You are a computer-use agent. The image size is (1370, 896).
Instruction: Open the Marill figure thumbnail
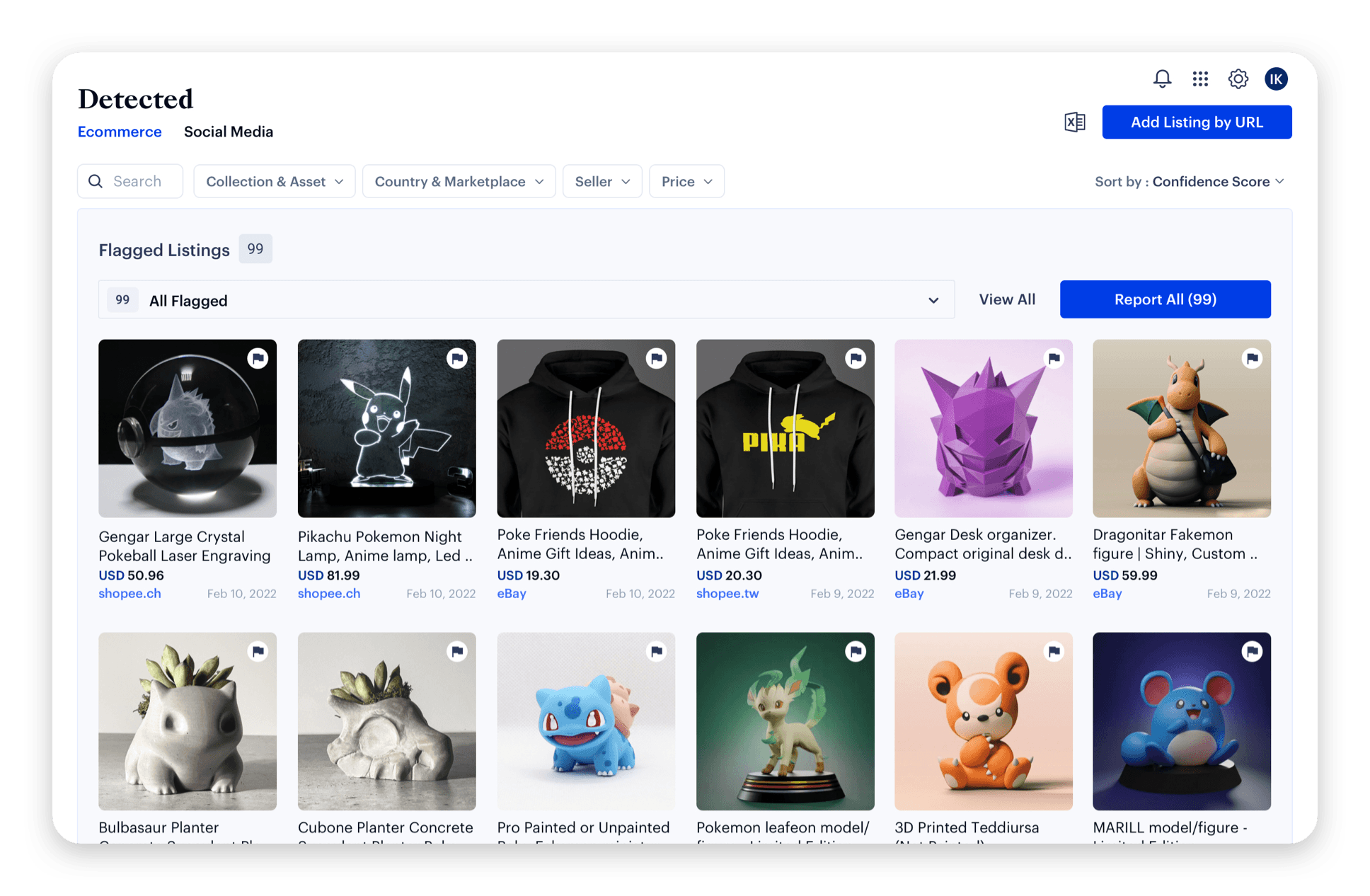pyautogui.click(x=1181, y=720)
